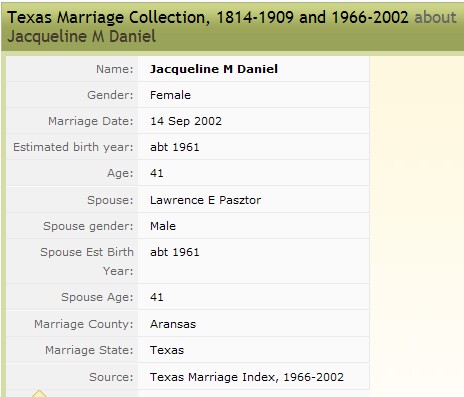Open the Texas Marriage Collection title heading
Viewport: 464px width, 397px height.
coord(208,17)
